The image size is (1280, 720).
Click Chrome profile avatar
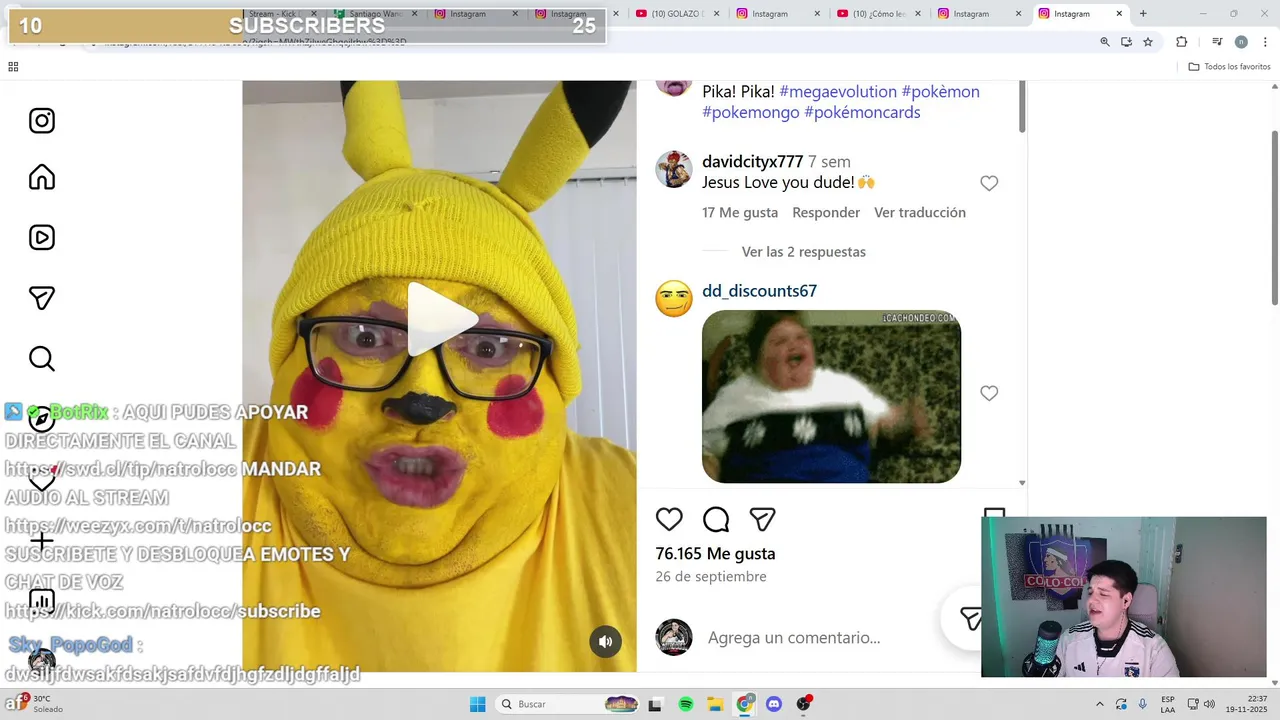pos(1241,42)
